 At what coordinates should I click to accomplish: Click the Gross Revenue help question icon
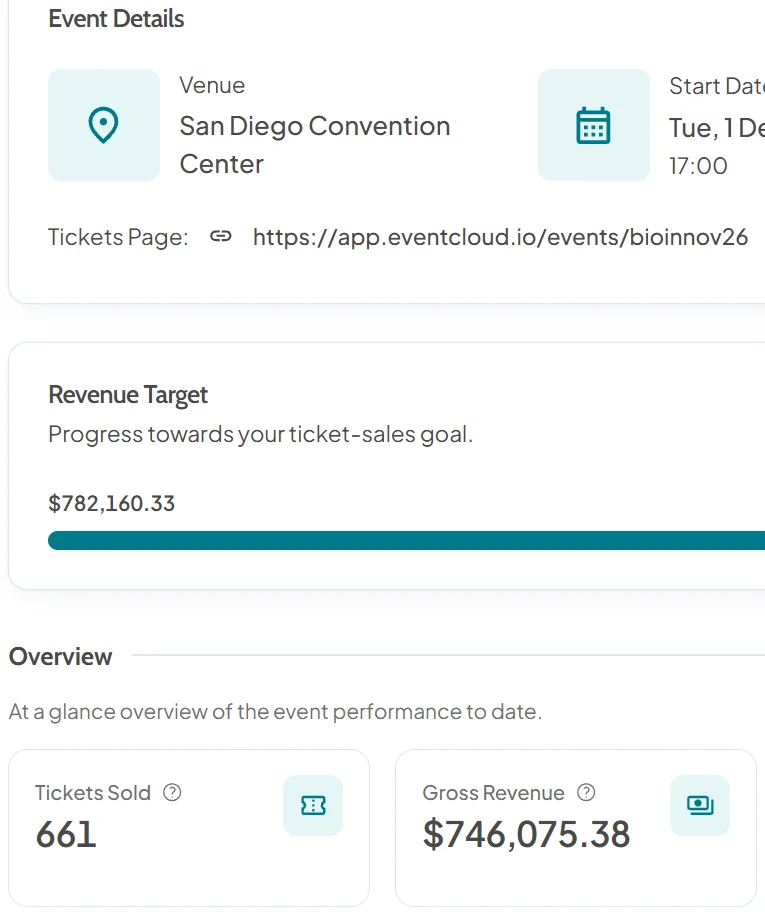tap(586, 793)
